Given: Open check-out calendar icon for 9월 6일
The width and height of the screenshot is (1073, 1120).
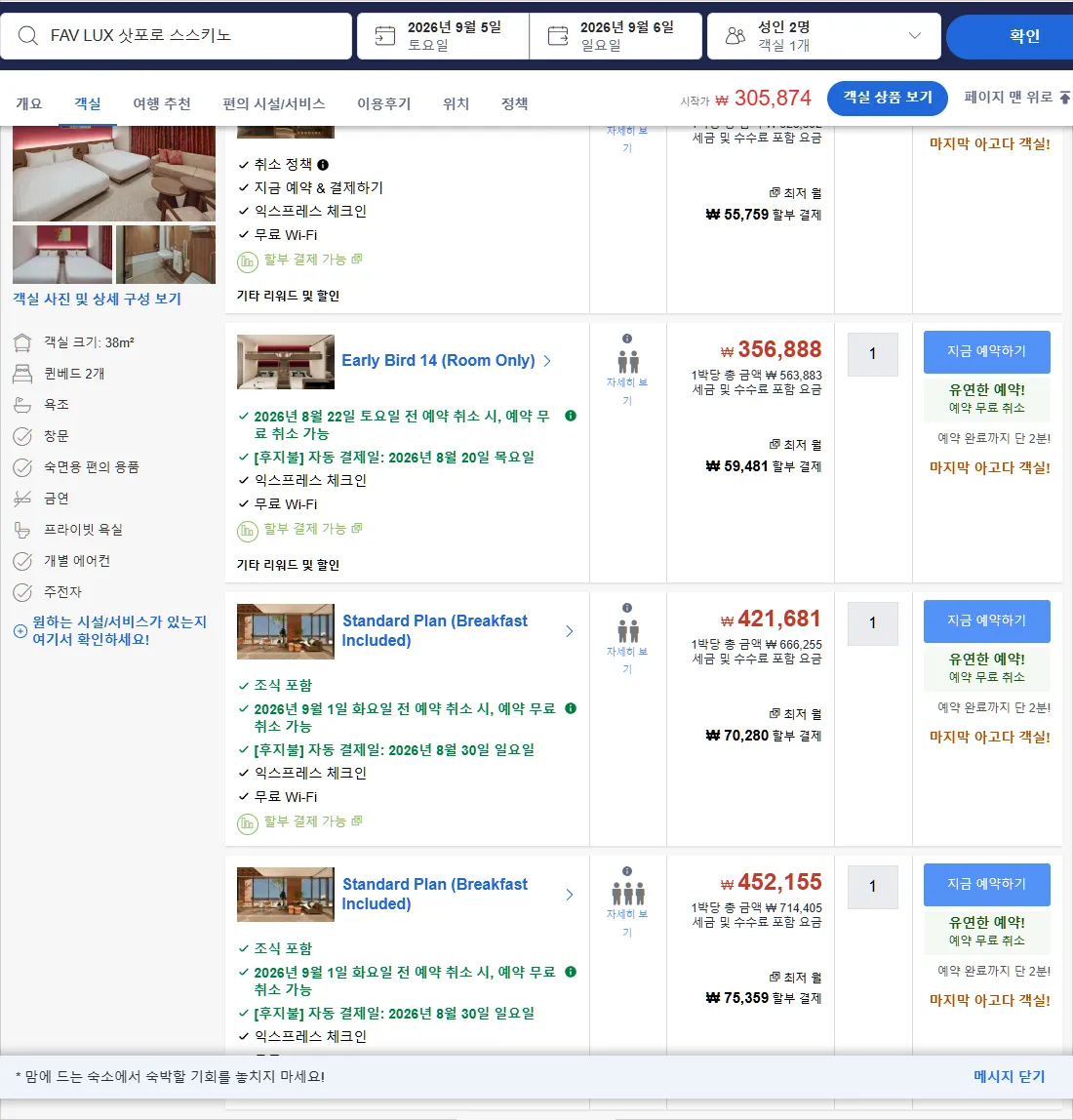Looking at the screenshot, I should [558, 36].
